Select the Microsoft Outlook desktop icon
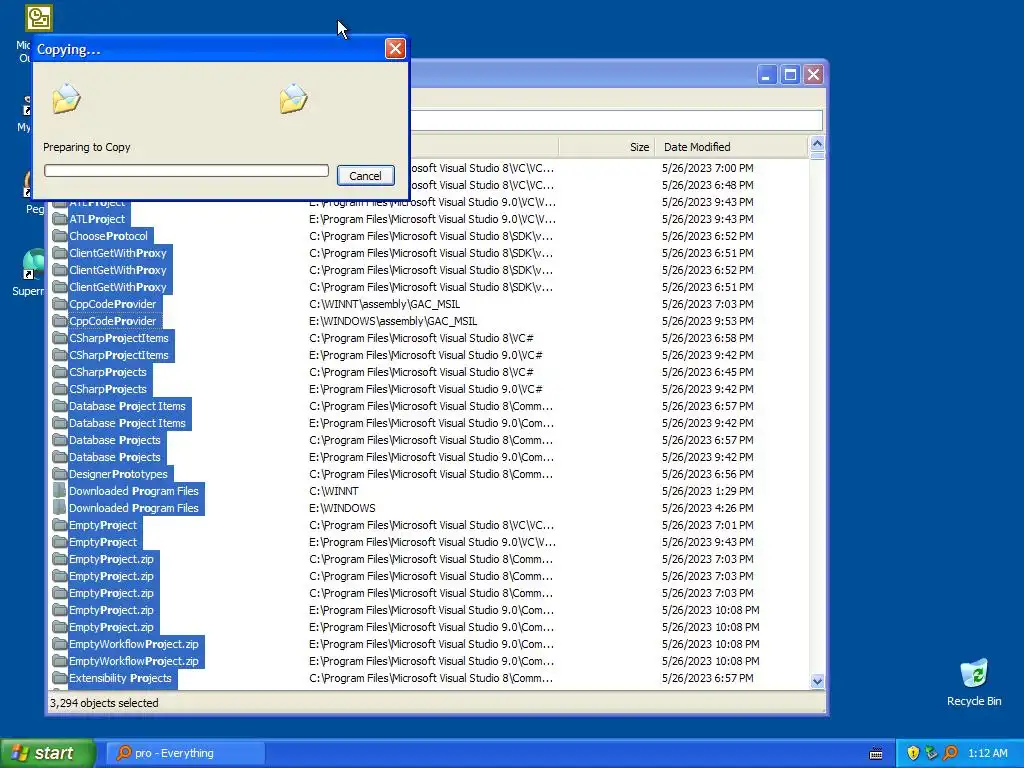 tap(38, 18)
